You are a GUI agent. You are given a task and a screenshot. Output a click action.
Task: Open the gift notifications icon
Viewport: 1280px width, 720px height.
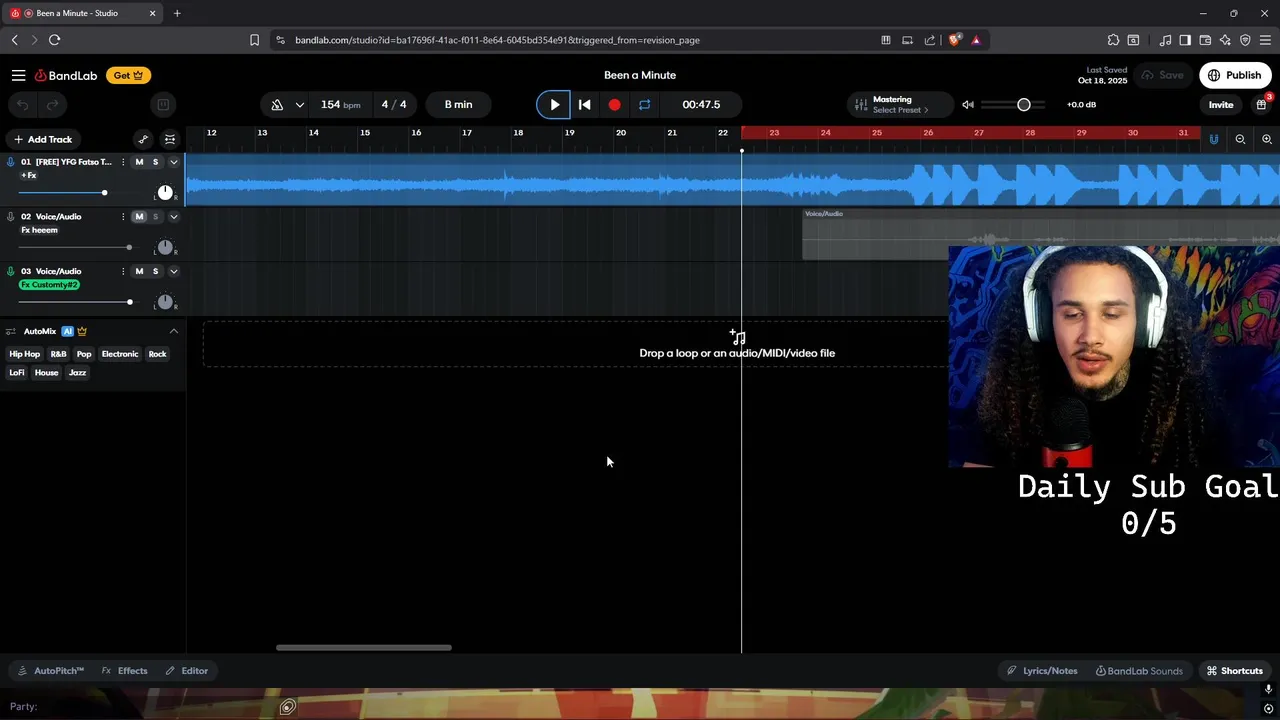pyautogui.click(x=1262, y=104)
